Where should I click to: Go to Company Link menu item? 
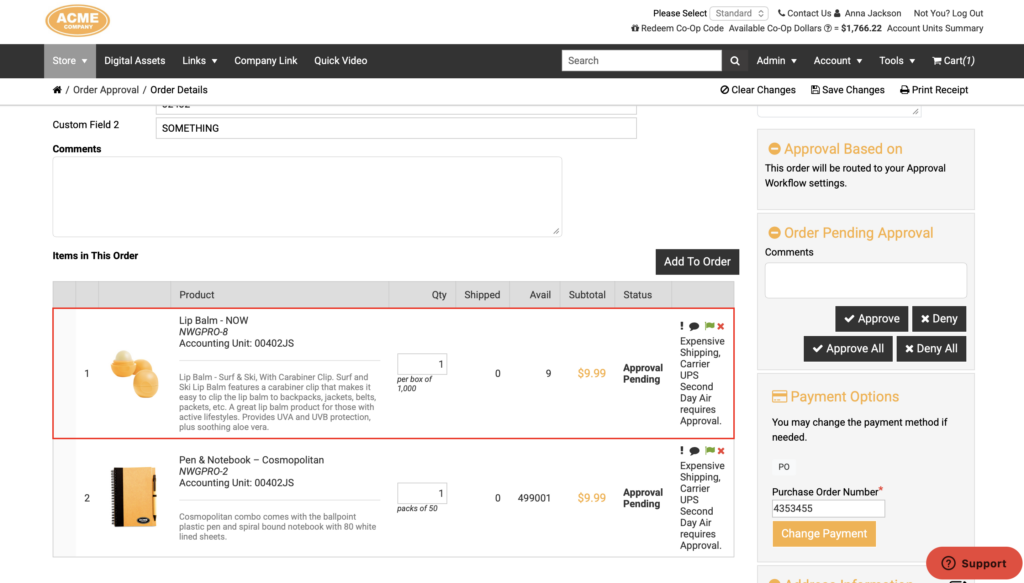[x=266, y=61]
